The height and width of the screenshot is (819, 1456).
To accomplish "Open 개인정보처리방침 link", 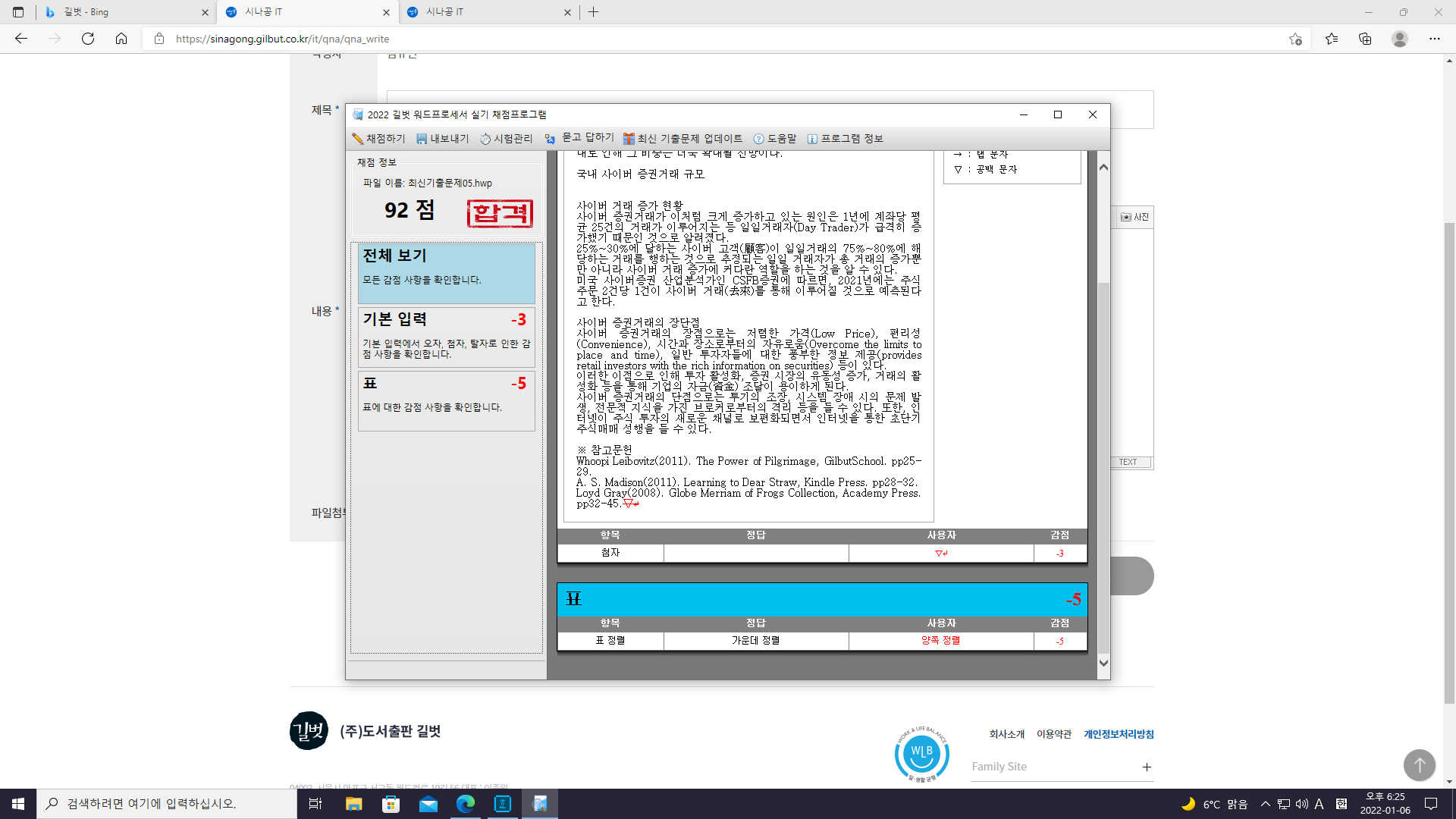I will (1118, 734).
